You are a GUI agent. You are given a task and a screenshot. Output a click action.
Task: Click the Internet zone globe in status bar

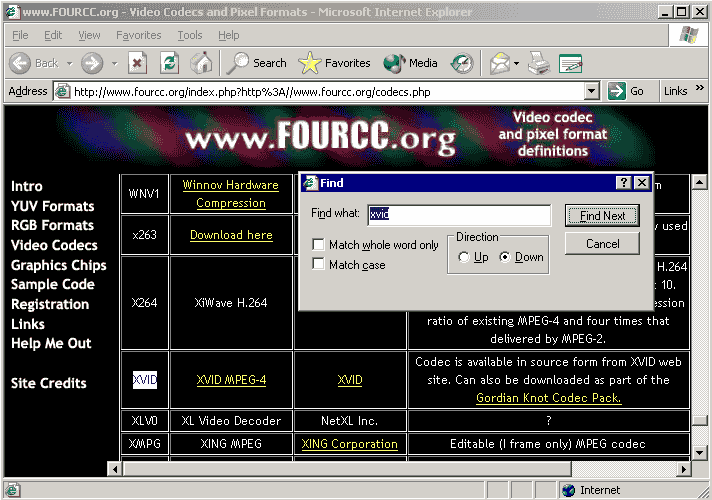(568, 490)
